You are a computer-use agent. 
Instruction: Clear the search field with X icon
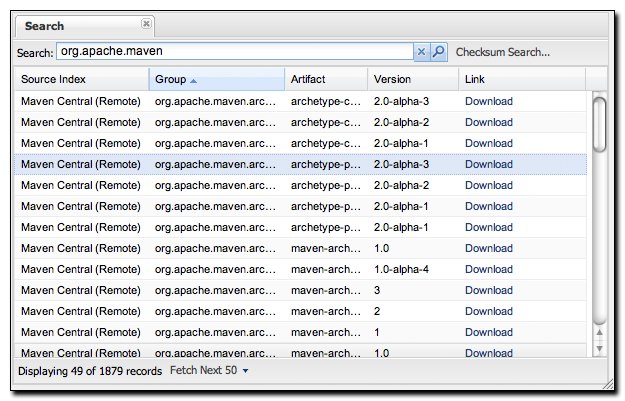coord(421,52)
